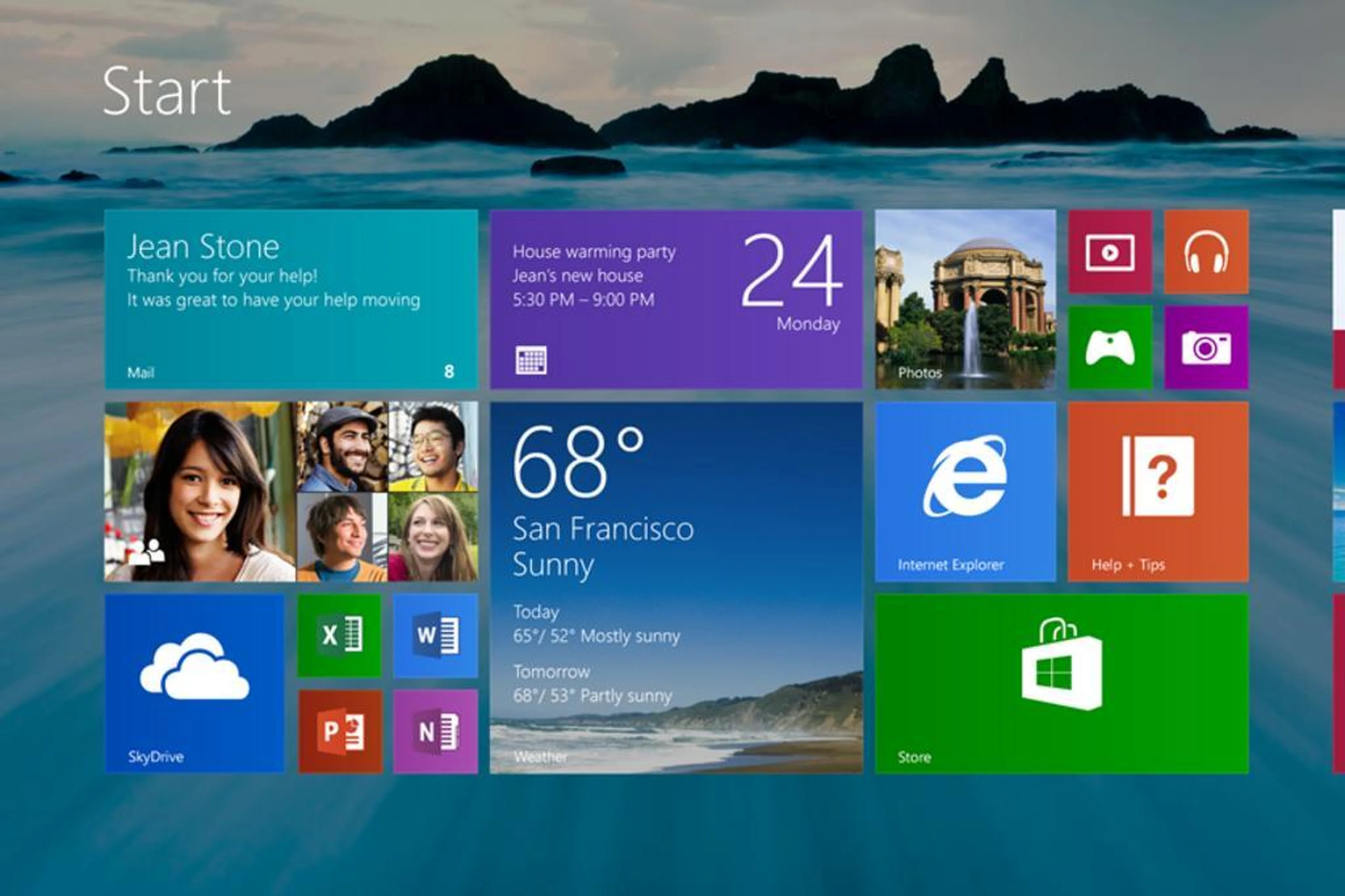Image resolution: width=1345 pixels, height=896 pixels.
Task: Click the blonde woman's photo in People tile
Action: point(433,538)
